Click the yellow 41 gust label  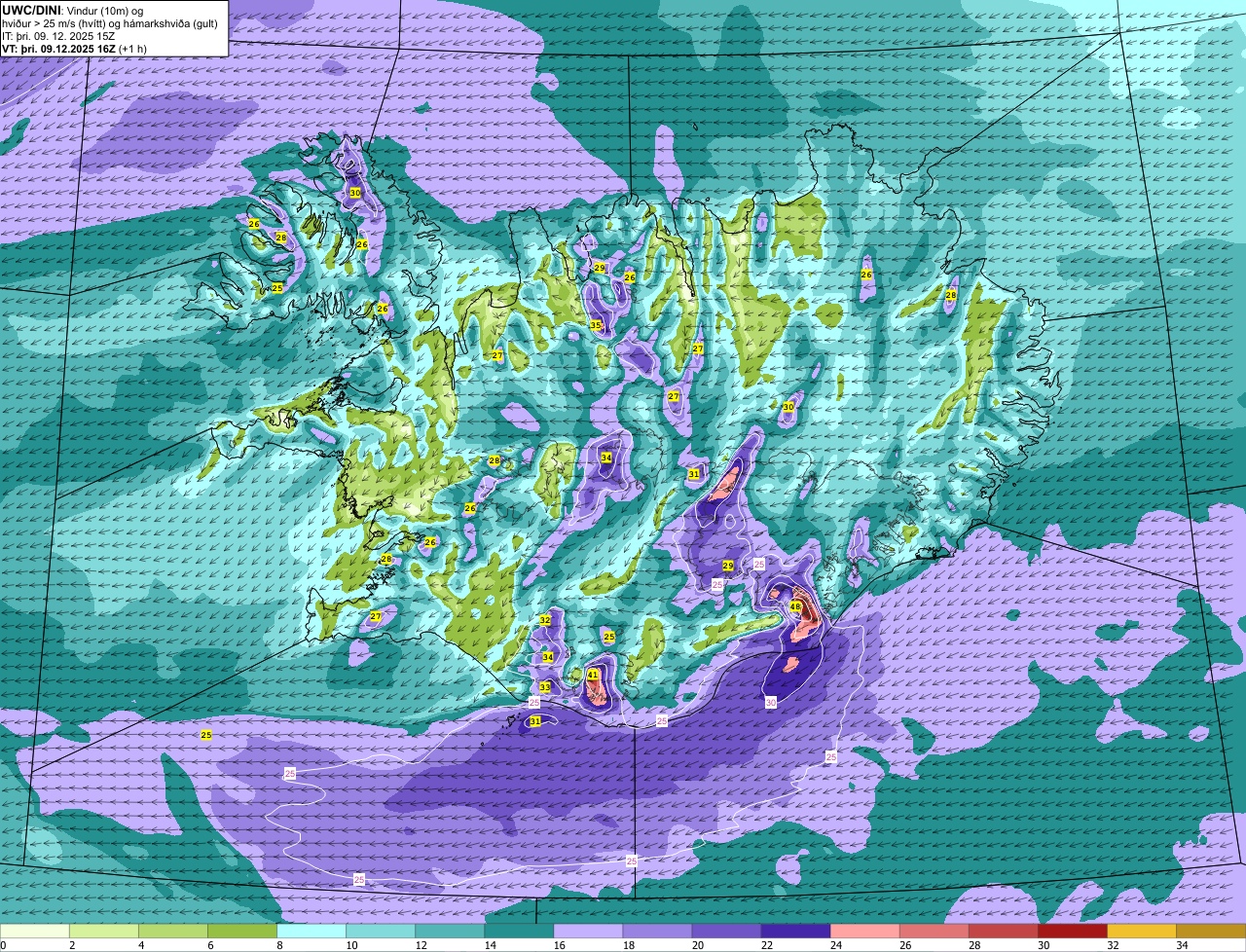click(592, 675)
